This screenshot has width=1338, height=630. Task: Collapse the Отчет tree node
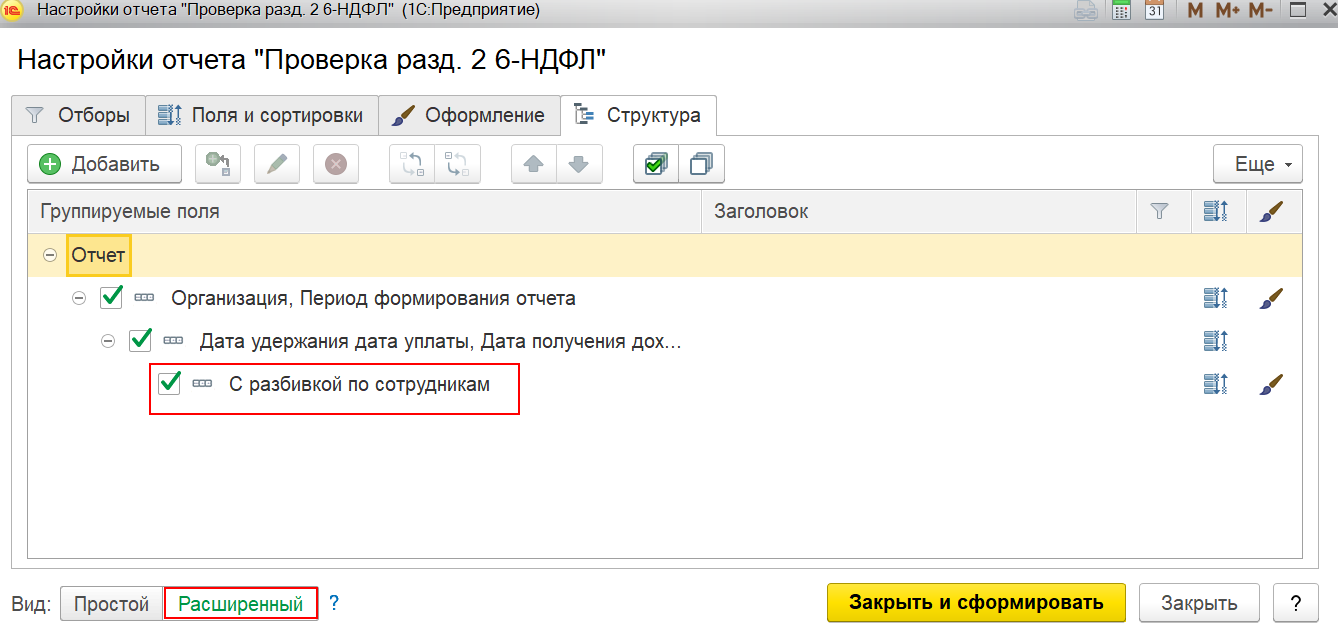point(49,256)
